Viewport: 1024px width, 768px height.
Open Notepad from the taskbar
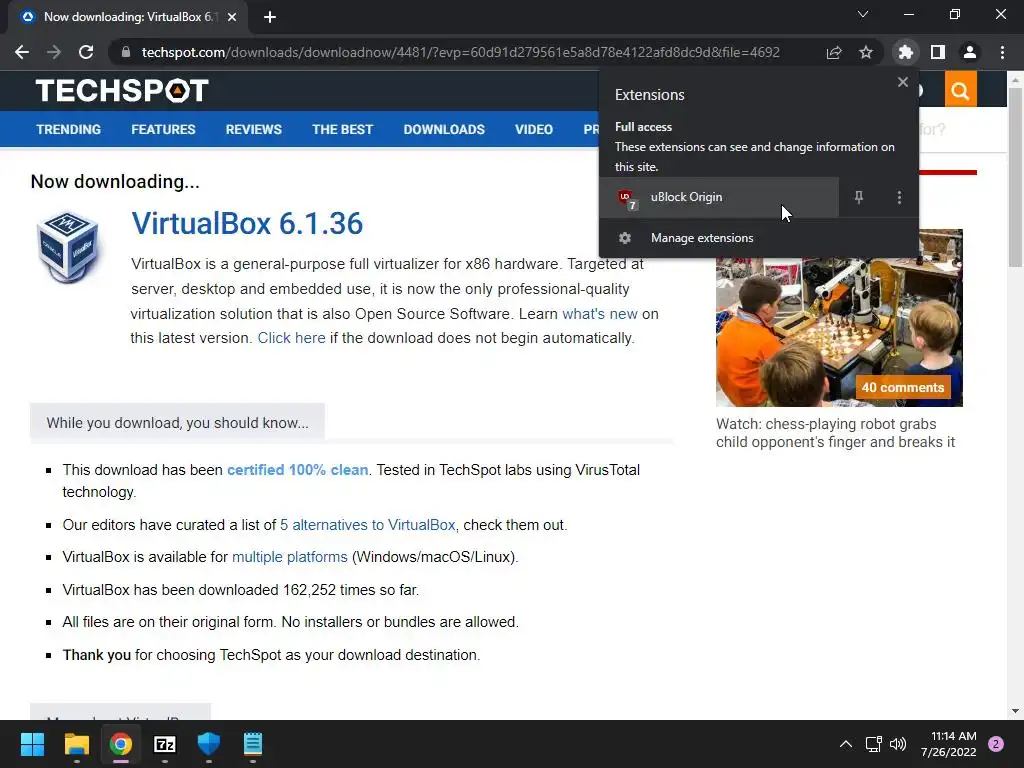[253, 744]
